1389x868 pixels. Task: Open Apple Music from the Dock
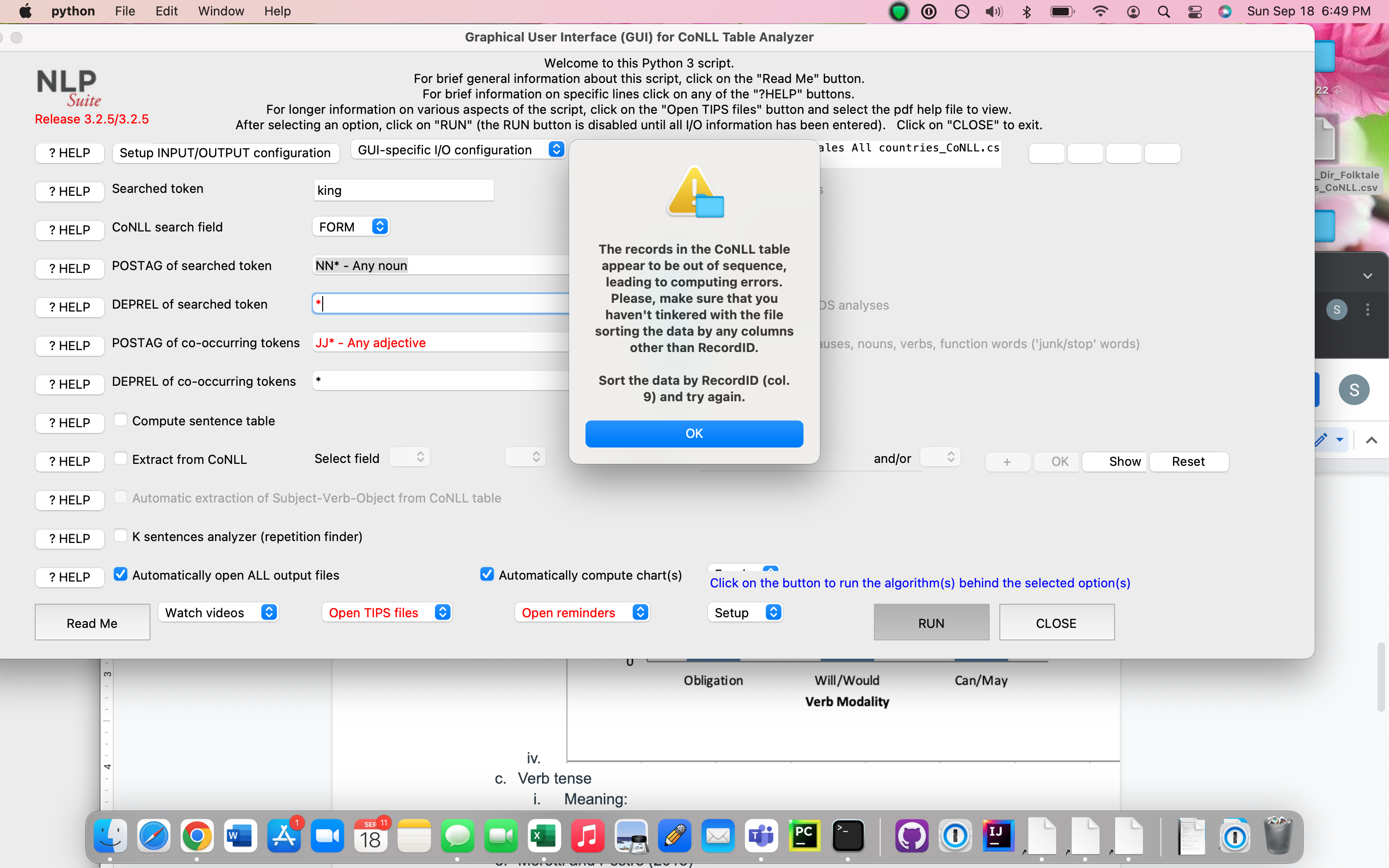(x=588, y=836)
